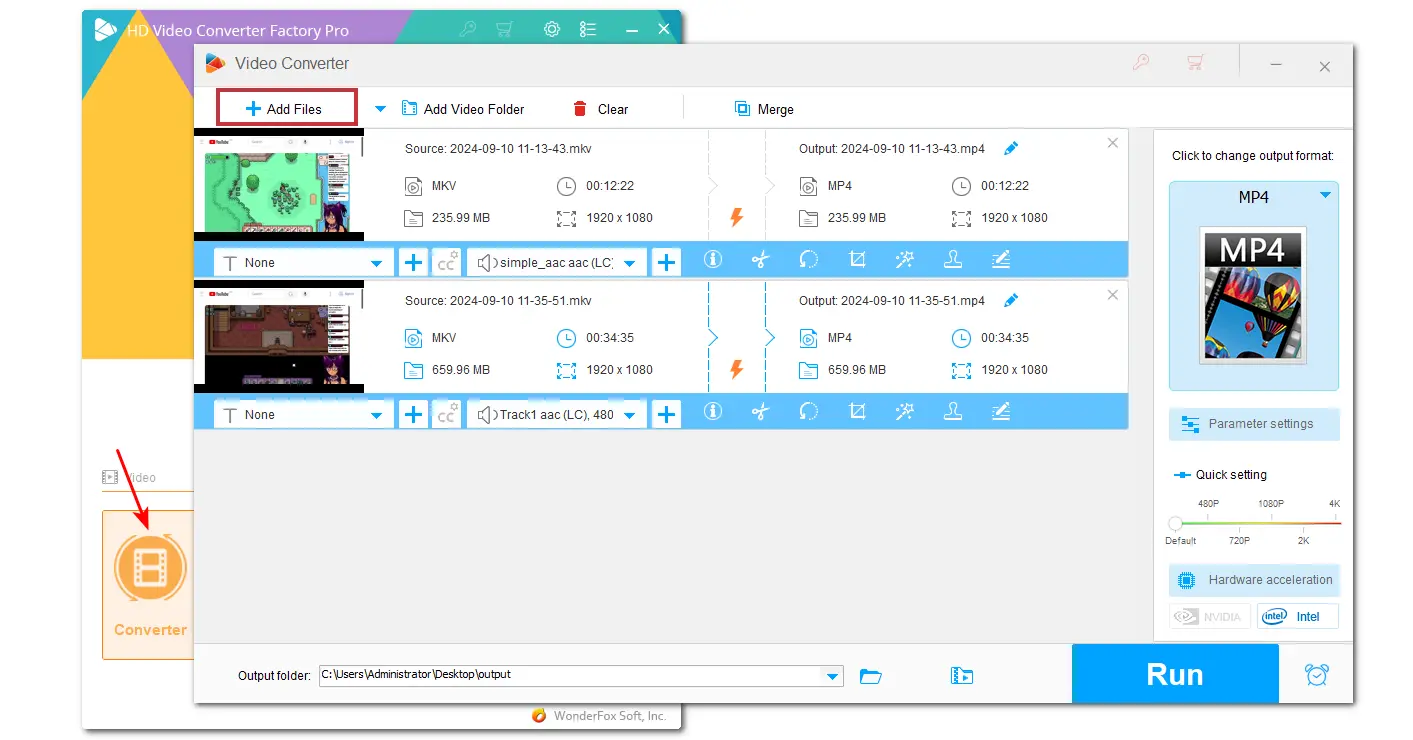Click cart icon in HD Video Converter Factory Pro window
This screenshot has height=740, width=1413.
tap(505, 29)
